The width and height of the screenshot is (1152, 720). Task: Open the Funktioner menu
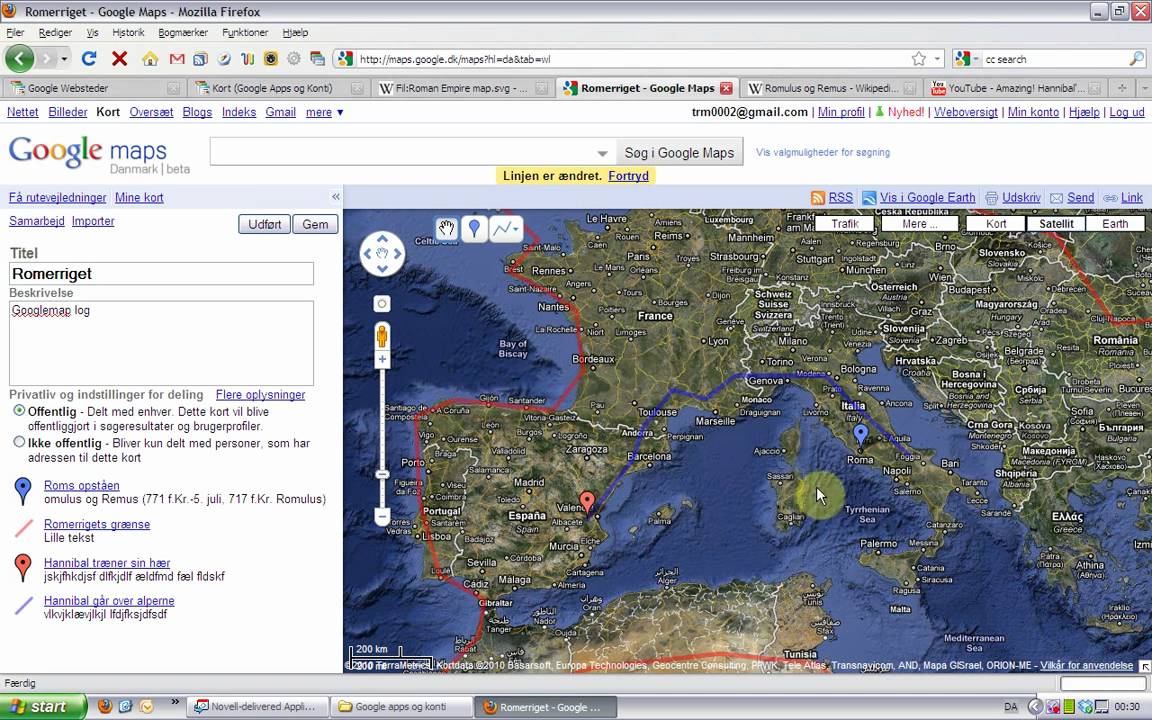[x=245, y=32]
